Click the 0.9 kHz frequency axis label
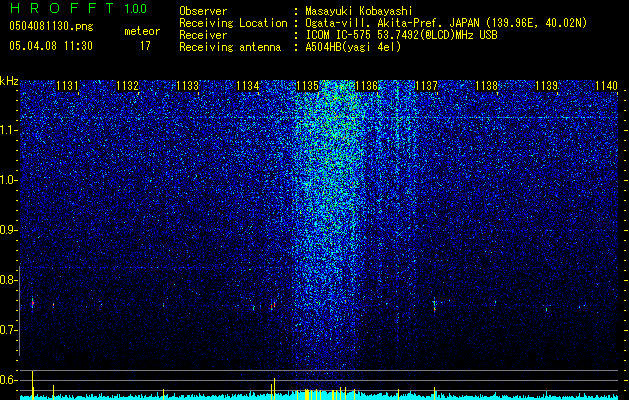629x400 pixels. tap(8, 230)
